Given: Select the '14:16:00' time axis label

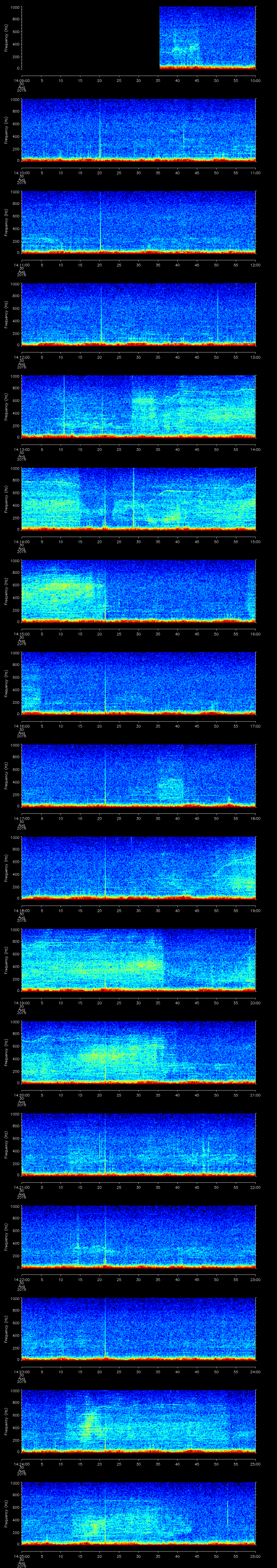Looking at the screenshot, I should pos(21,726).
